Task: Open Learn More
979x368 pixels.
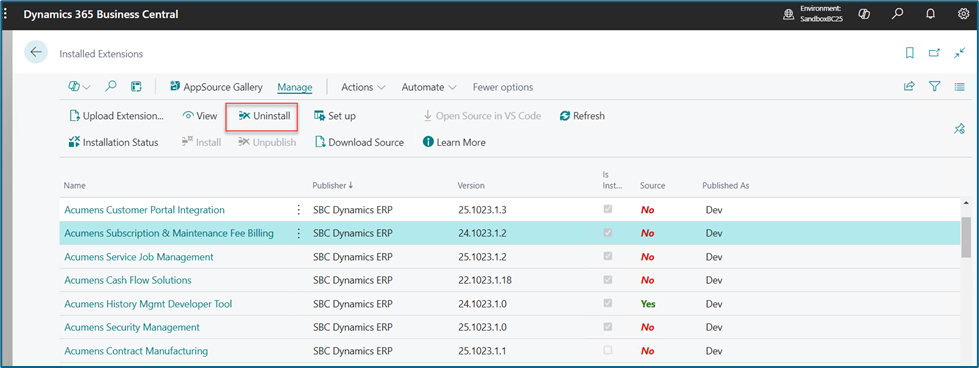Action: [x=455, y=142]
